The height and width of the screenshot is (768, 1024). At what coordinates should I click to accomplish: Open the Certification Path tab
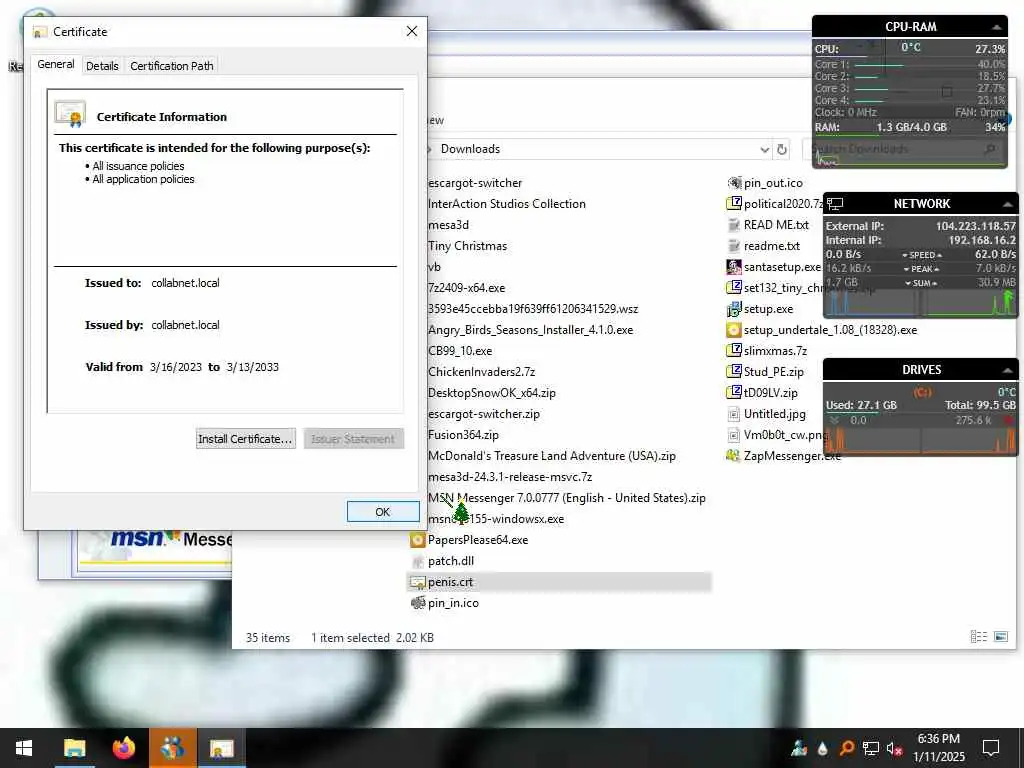point(172,66)
